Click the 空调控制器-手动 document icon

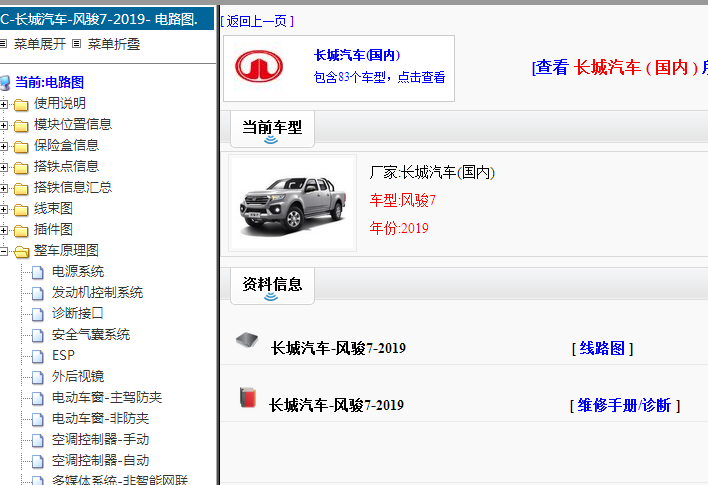point(38,440)
